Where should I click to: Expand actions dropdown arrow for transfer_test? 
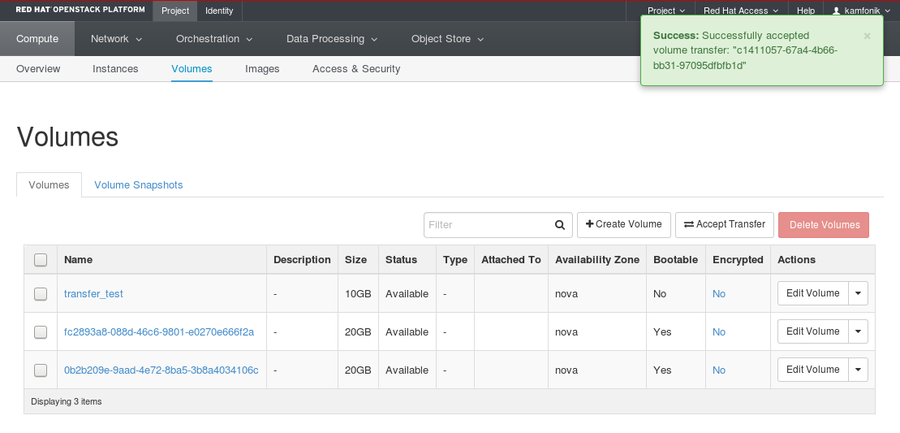coord(858,293)
